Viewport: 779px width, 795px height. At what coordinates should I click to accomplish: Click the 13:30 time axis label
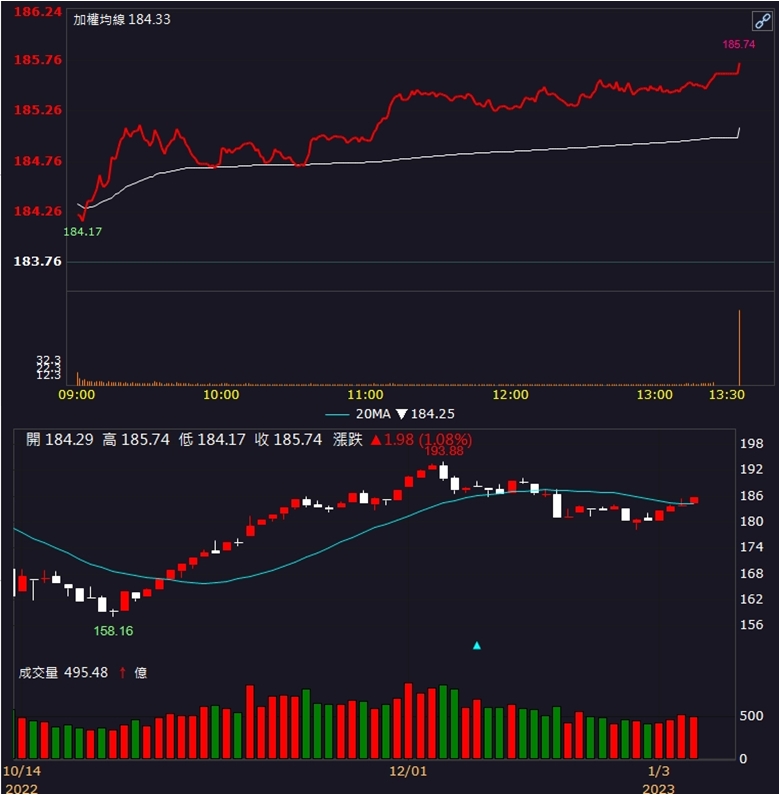727,394
